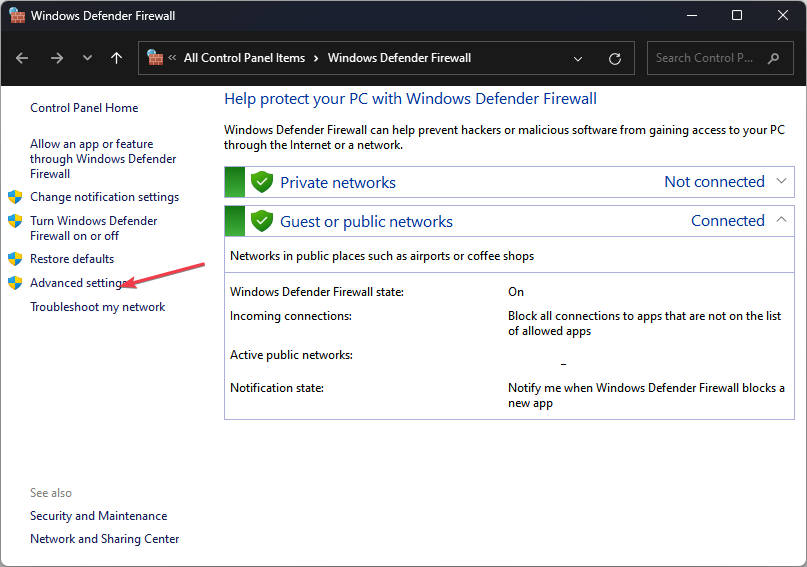Click Restore defaults link
The image size is (807, 567).
(x=72, y=259)
